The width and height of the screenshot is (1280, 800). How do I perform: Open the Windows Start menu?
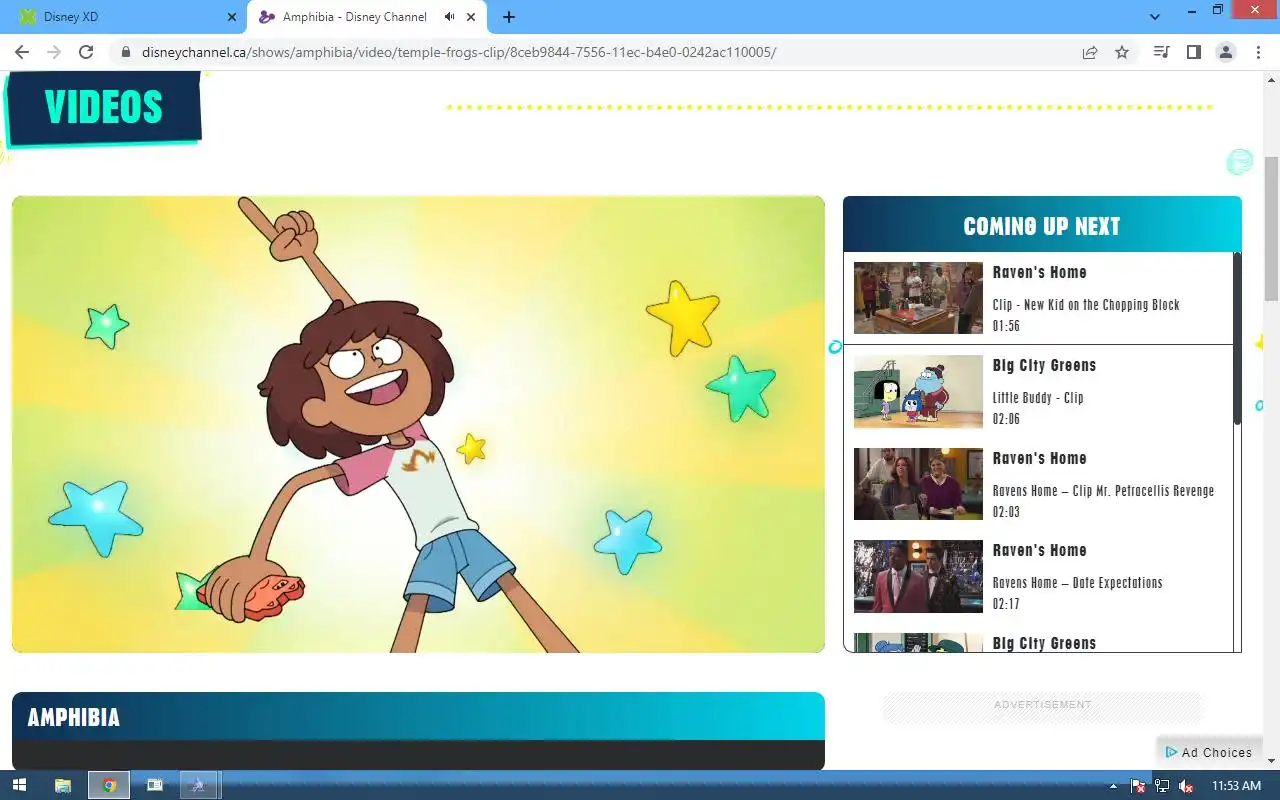click(19, 785)
